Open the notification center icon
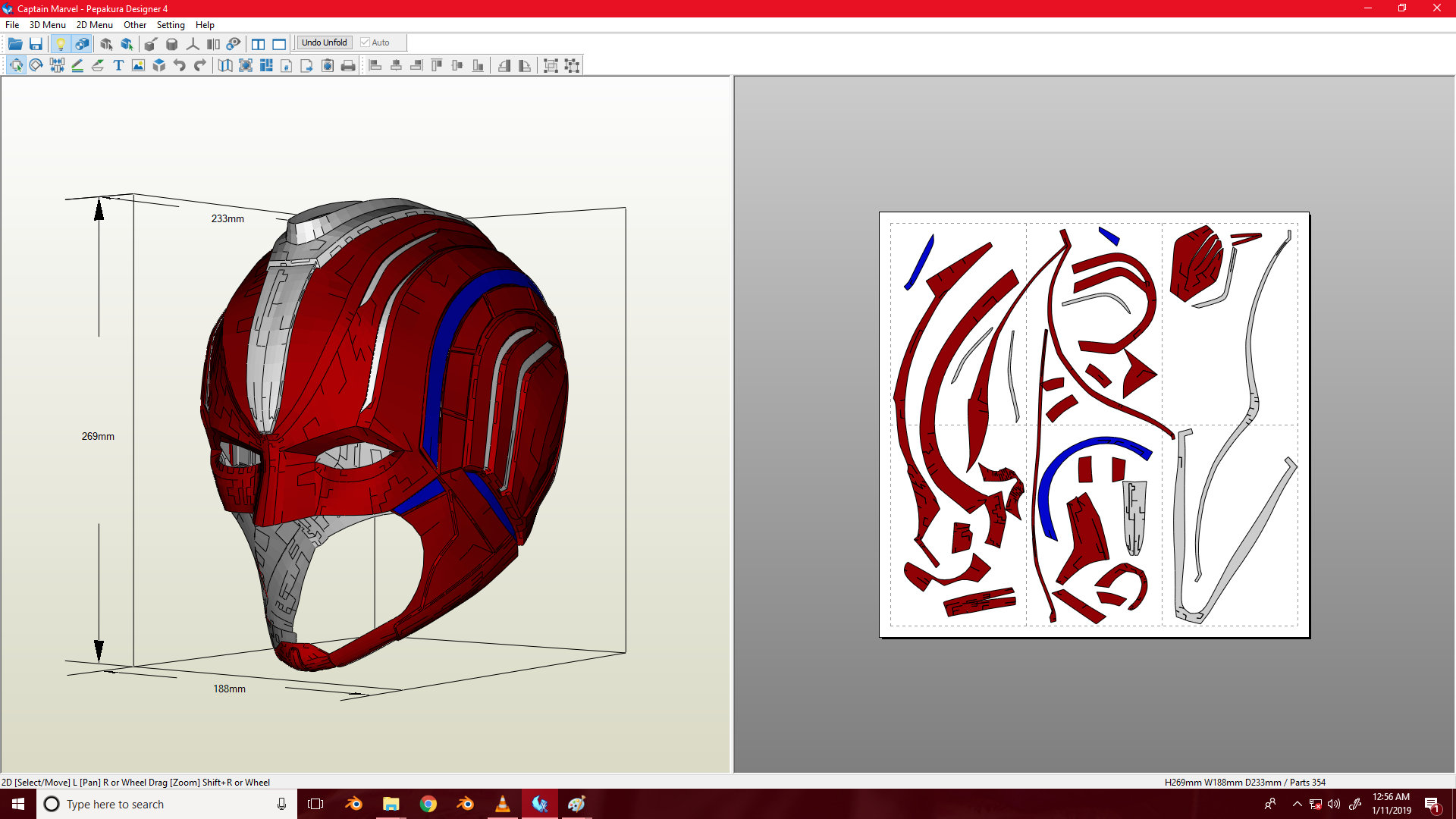 point(1432,804)
